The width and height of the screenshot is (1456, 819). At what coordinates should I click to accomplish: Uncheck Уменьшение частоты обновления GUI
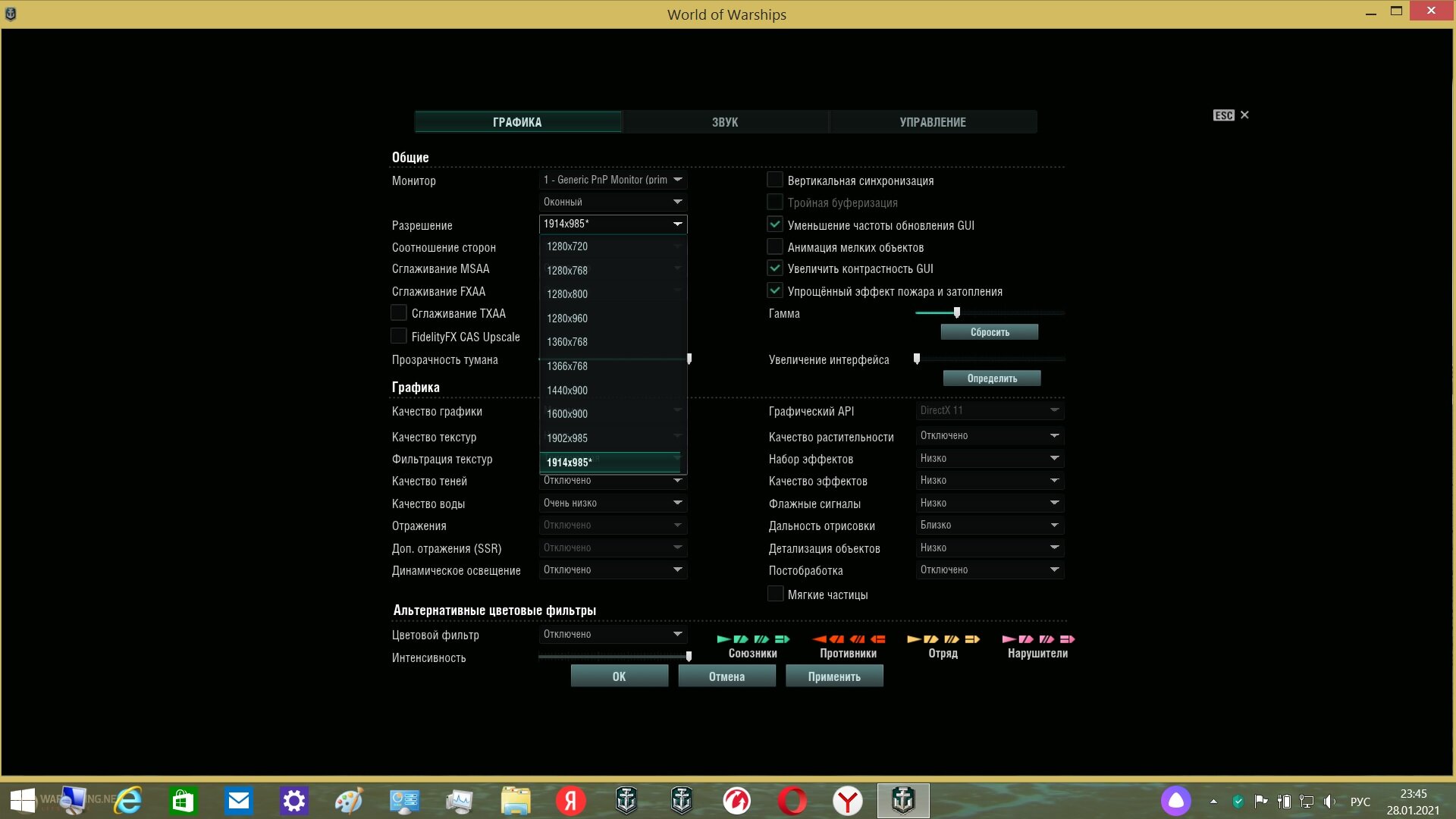coord(775,224)
